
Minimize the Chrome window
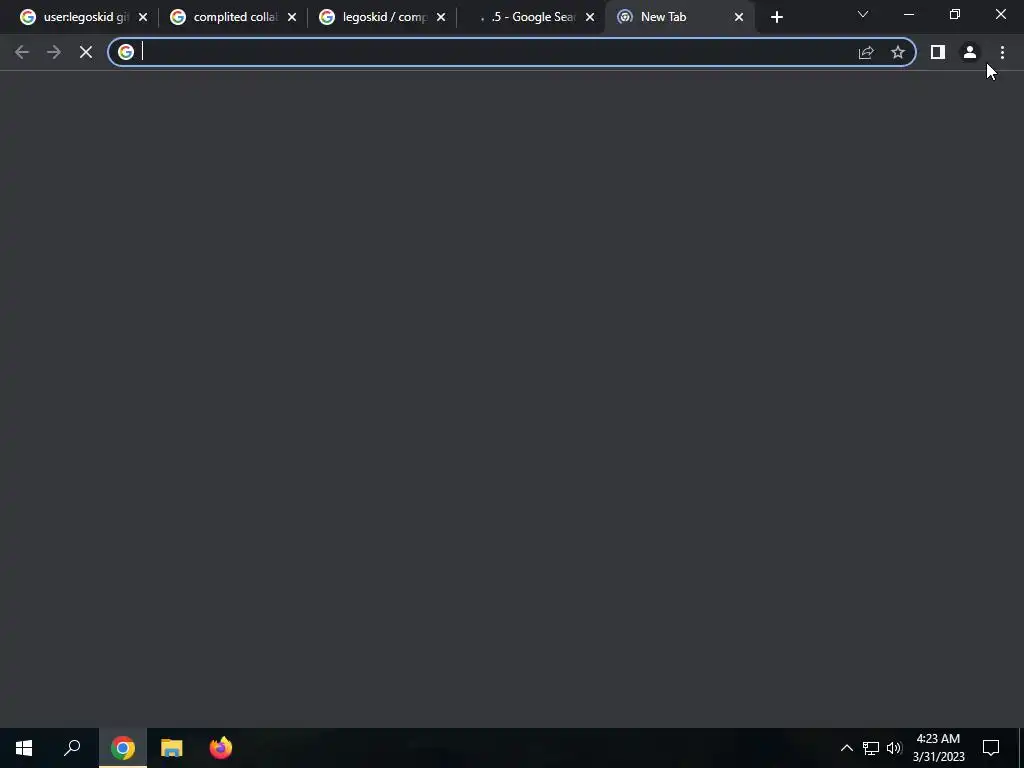click(x=909, y=14)
